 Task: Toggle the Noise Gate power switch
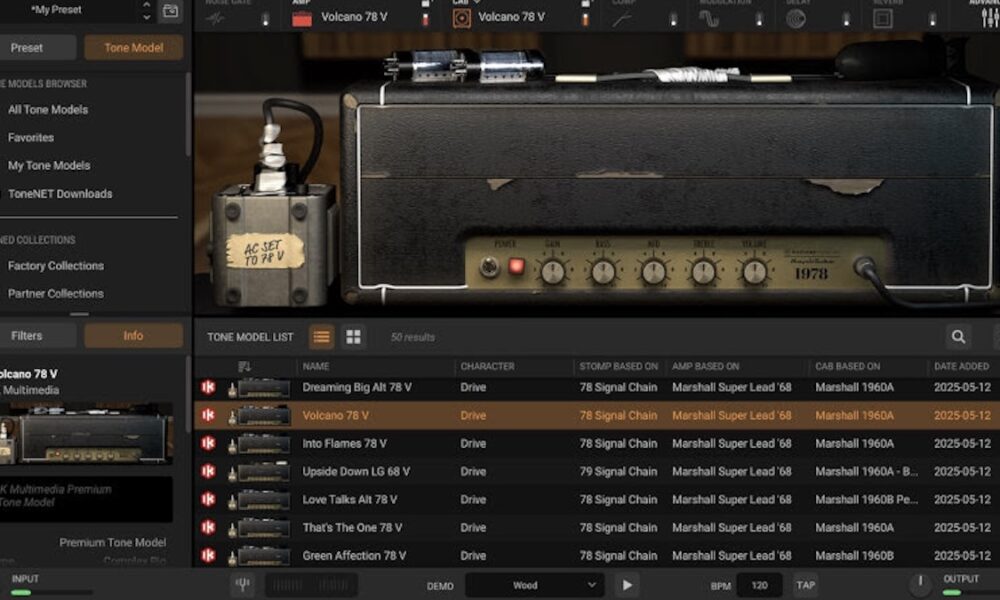(265, 19)
